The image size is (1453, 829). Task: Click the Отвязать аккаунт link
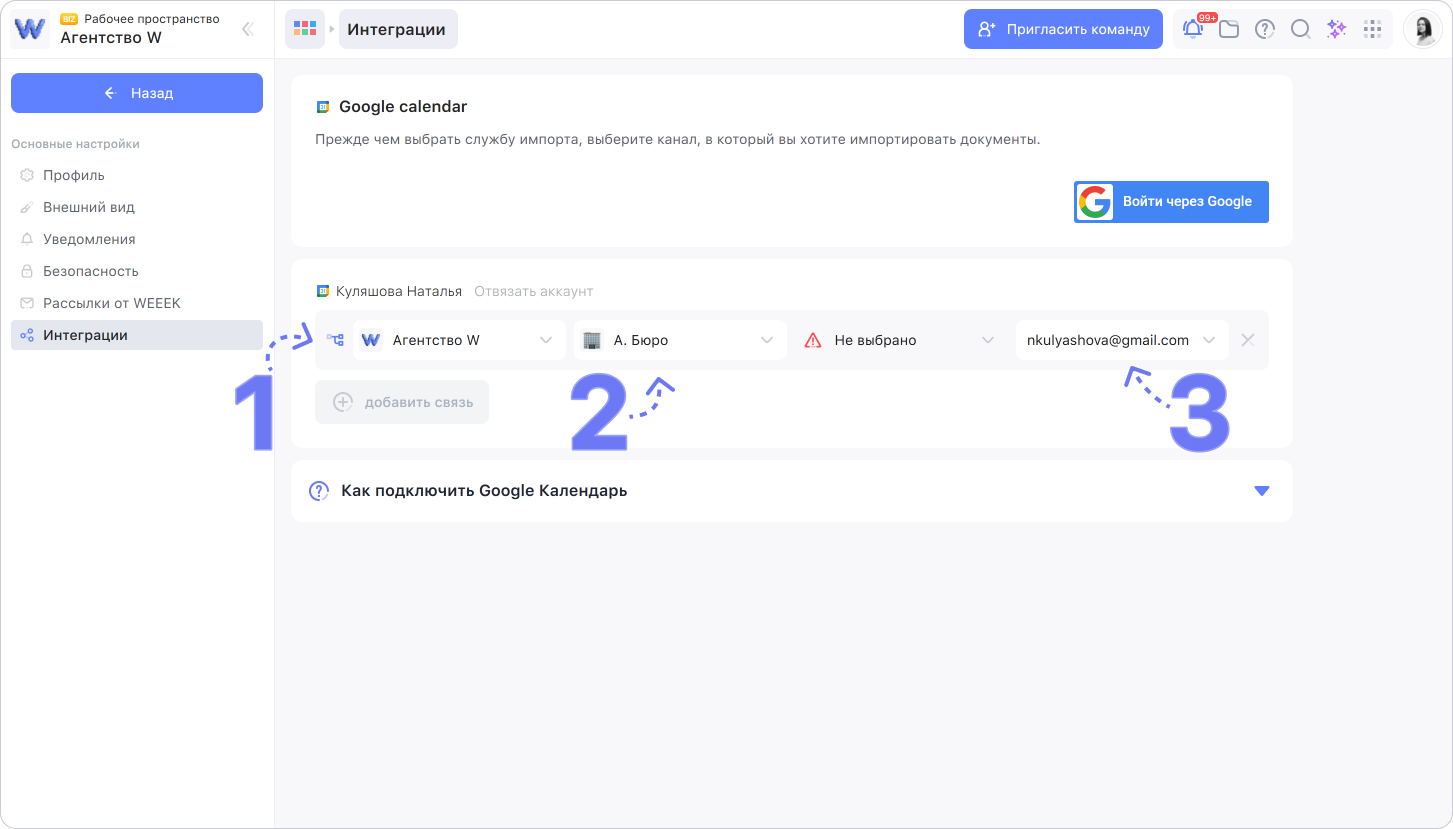pyautogui.click(x=533, y=291)
